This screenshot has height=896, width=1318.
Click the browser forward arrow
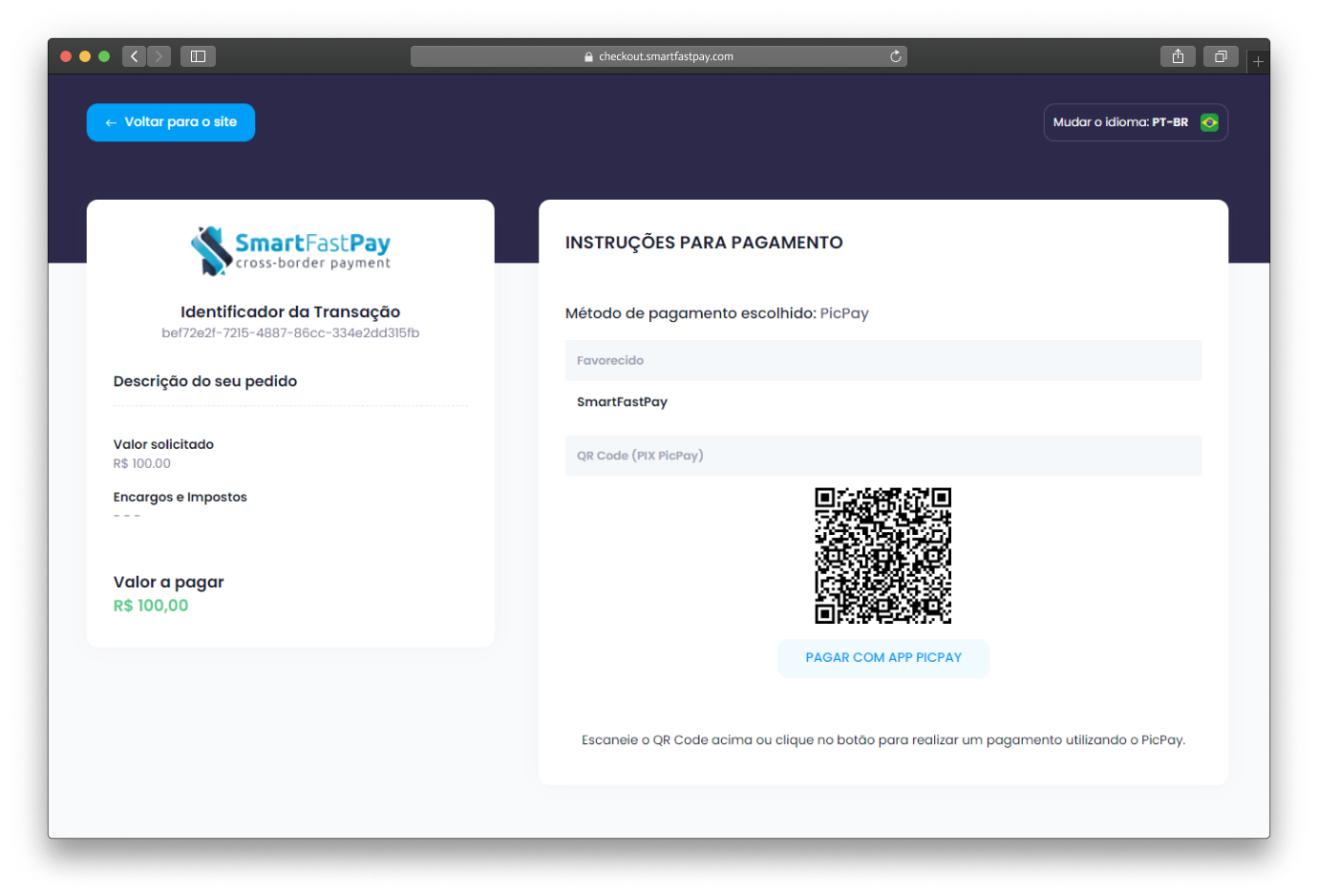pos(159,56)
